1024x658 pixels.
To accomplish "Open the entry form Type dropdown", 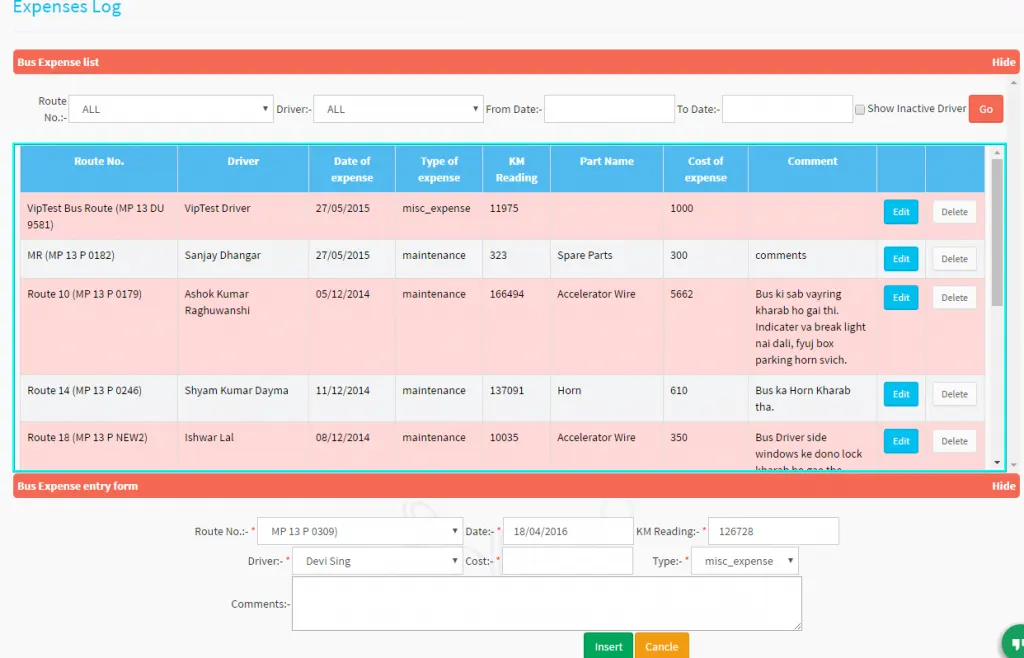I will (x=745, y=561).
